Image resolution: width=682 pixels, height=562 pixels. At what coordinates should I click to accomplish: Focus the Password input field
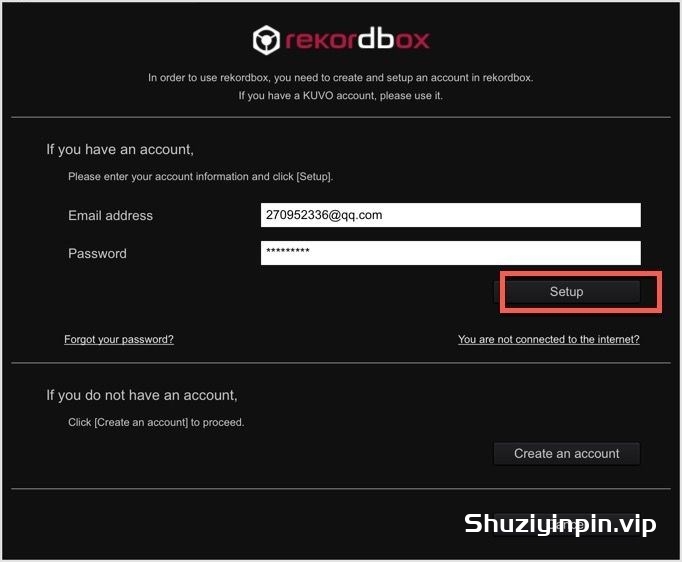point(451,253)
